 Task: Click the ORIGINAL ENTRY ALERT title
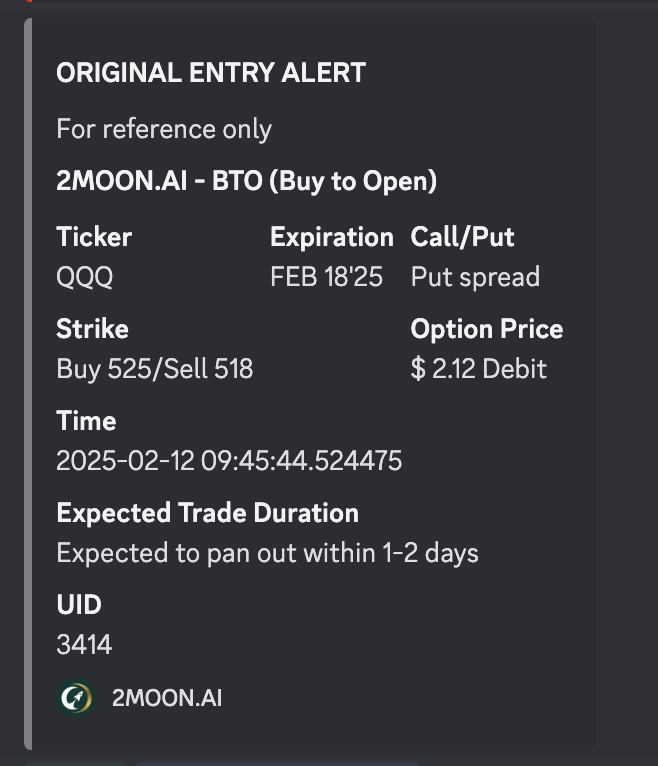pyautogui.click(x=211, y=73)
